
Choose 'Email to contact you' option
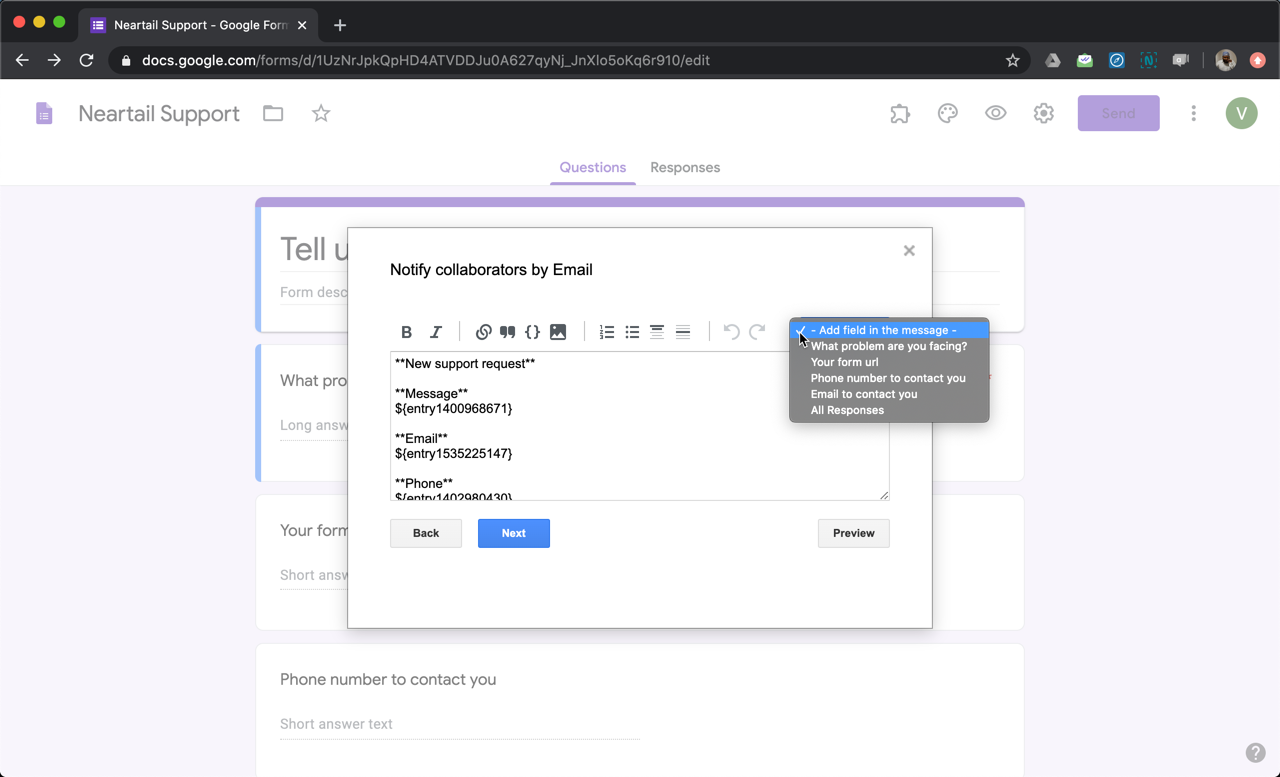889,394
